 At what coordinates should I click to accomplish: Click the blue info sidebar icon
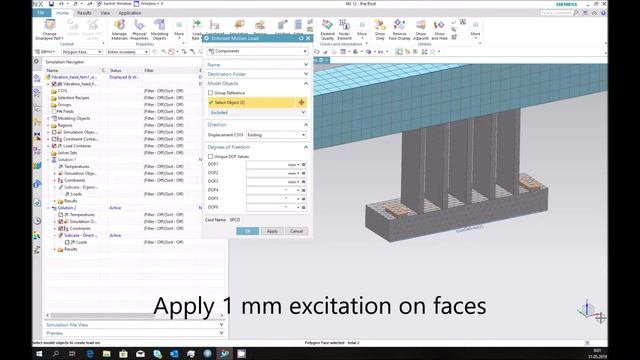click(37, 184)
